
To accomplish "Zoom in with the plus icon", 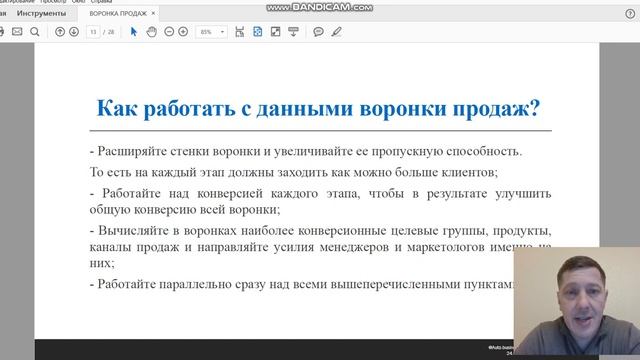I will pos(183,31).
